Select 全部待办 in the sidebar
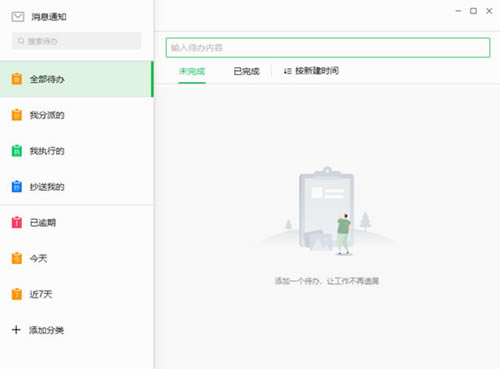Viewport: 500px width, 369px height. click(x=76, y=79)
